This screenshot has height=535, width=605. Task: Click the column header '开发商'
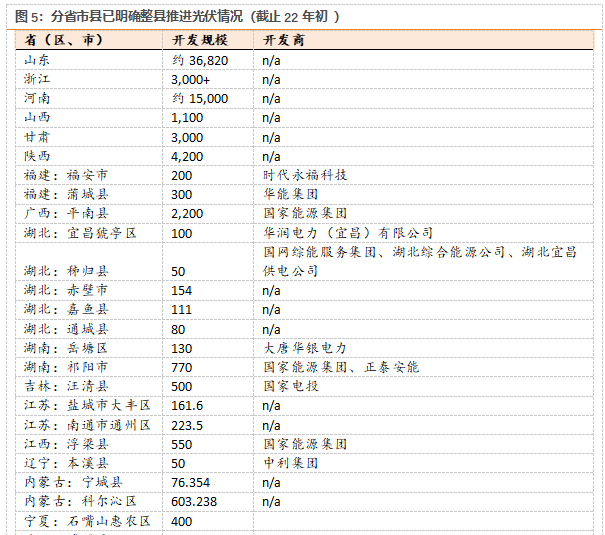284,40
